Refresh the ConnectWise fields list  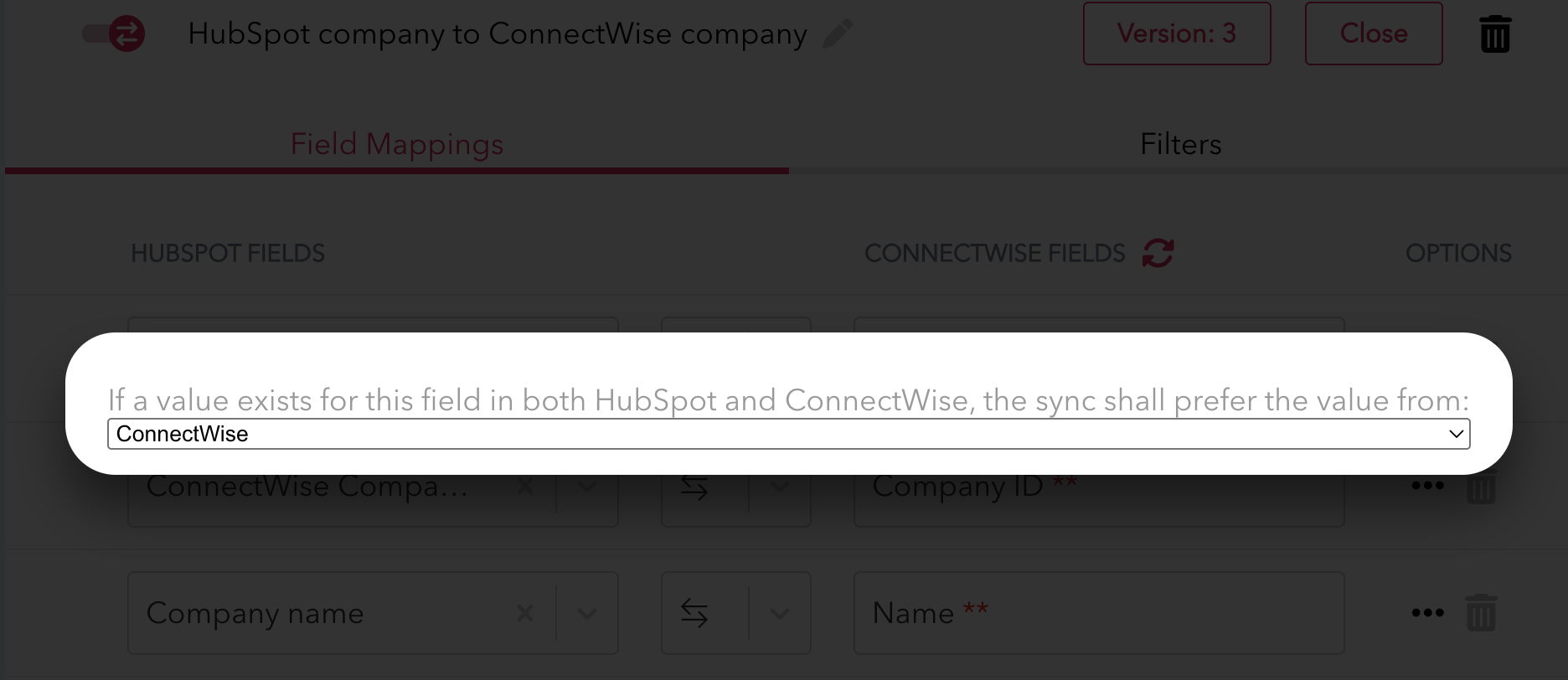(1158, 253)
